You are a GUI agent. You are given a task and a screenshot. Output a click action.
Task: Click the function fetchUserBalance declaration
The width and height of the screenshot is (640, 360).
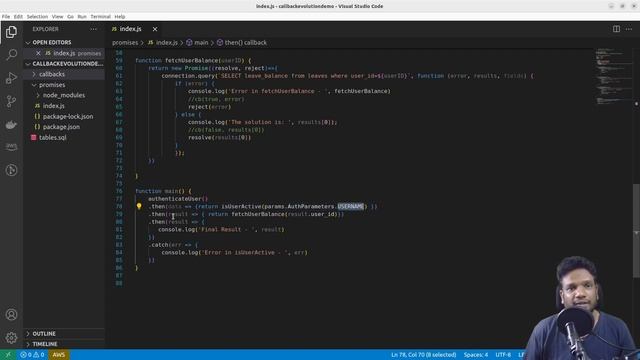[193, 60]
